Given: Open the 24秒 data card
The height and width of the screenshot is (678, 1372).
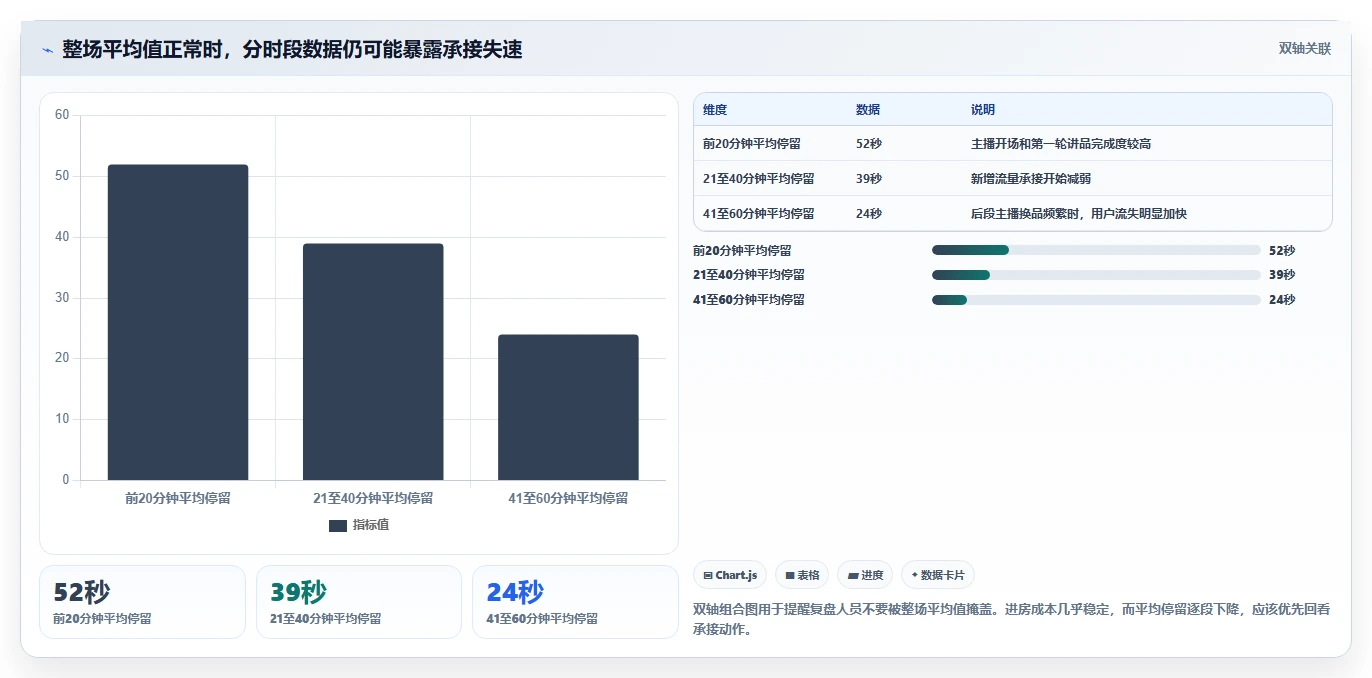Looking at the screenshot, I should click(575, 602).
